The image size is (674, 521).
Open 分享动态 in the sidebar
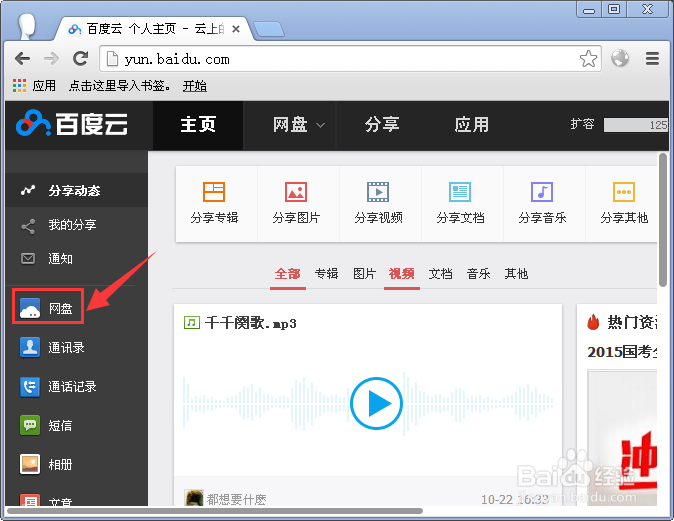77,190
